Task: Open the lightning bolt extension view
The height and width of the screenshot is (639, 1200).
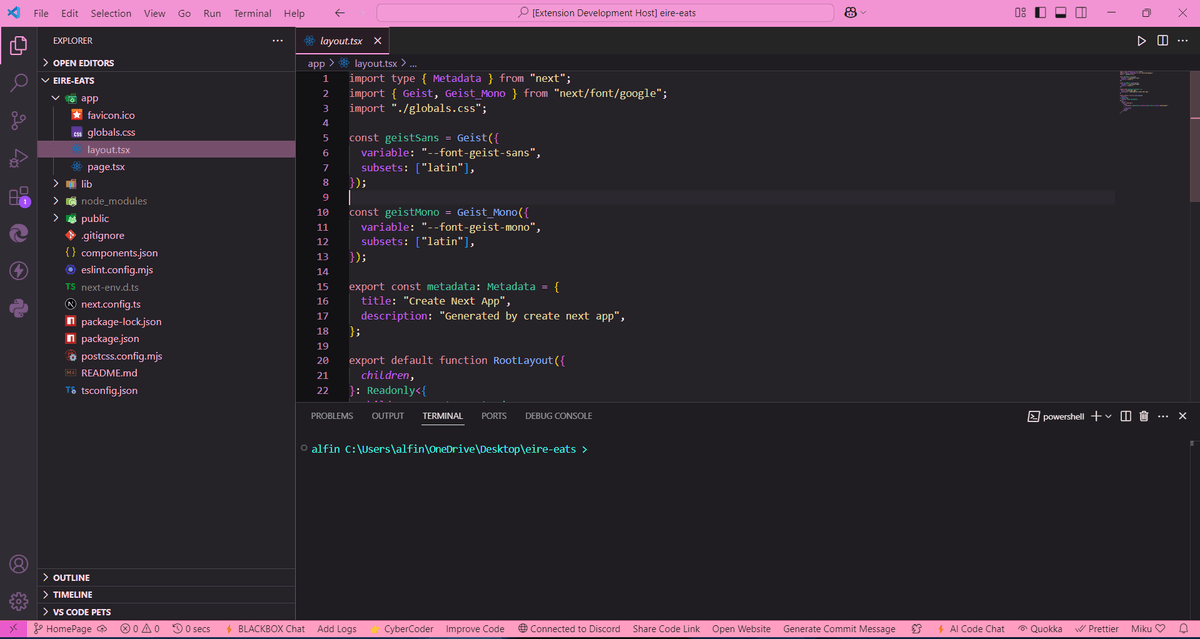Action: point(18,271)
